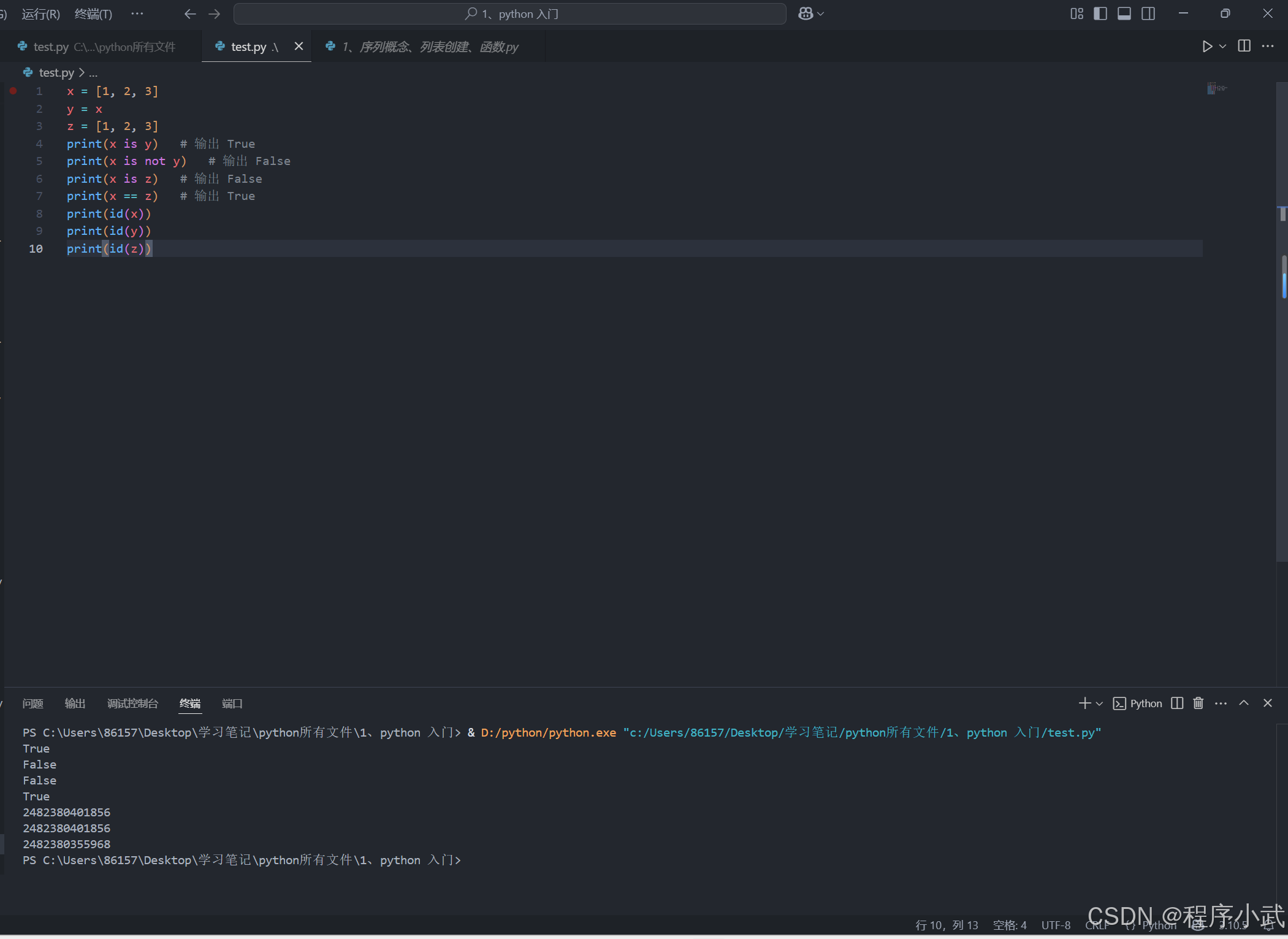1288x939 pixels.
Task: Open the customize layout icon
Action: click(1077, 13)
